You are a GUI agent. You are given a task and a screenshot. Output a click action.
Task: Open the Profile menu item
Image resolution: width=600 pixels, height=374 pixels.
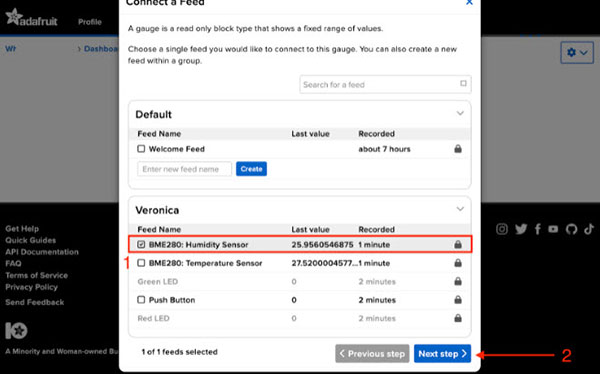90,22
